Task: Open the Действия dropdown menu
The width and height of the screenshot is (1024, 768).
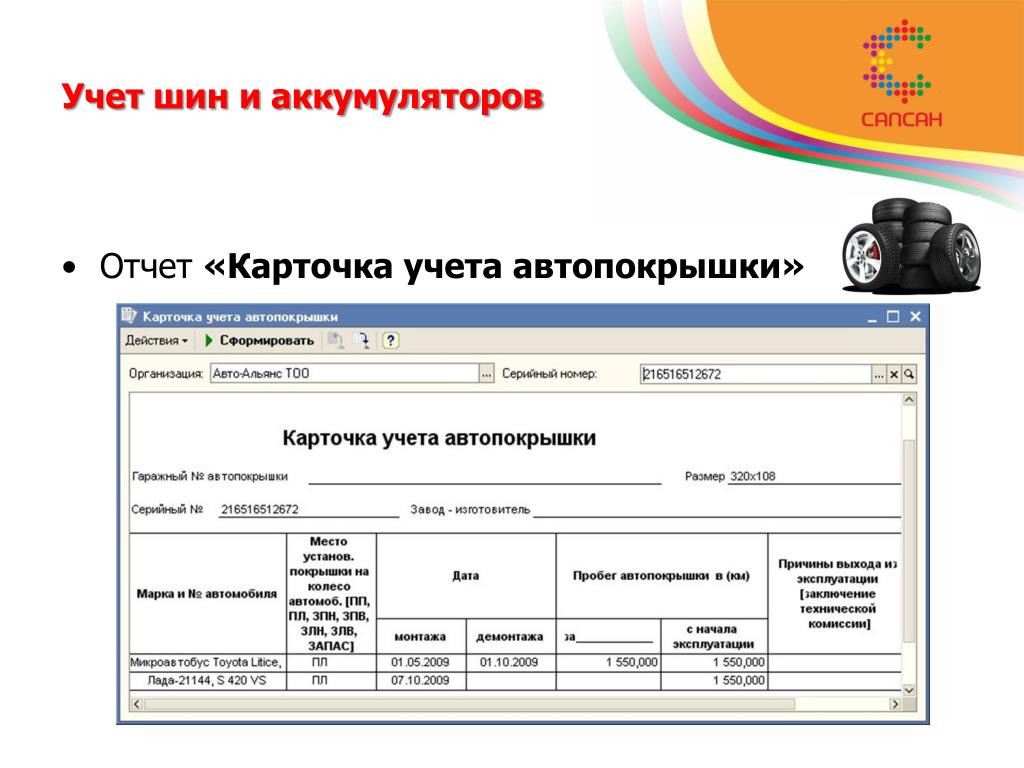Action: 156,340
